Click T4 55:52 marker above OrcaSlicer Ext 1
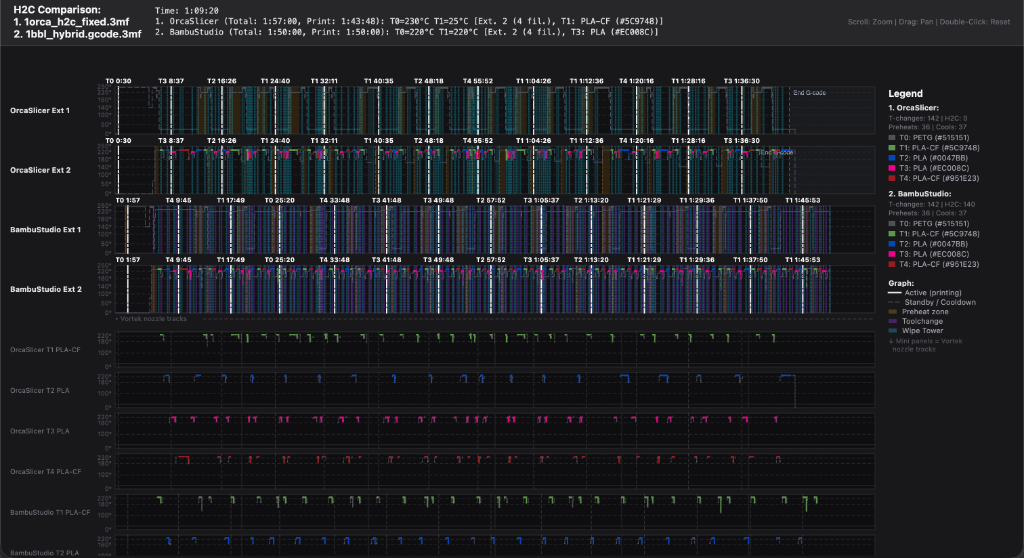Screen dimensions: 1024x558 (478, 81)
